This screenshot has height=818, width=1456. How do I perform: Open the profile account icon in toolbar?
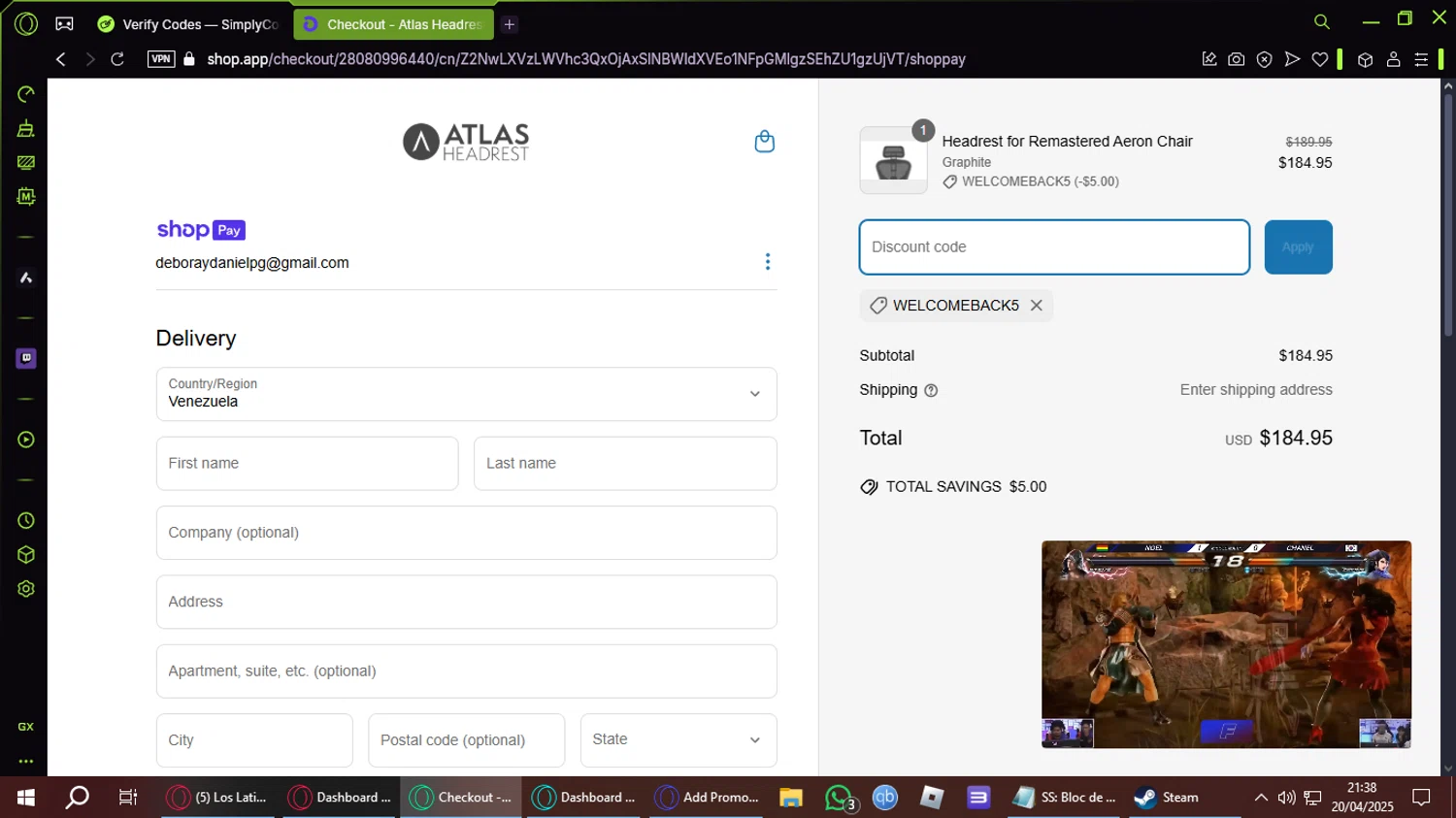click(1393, 59)
